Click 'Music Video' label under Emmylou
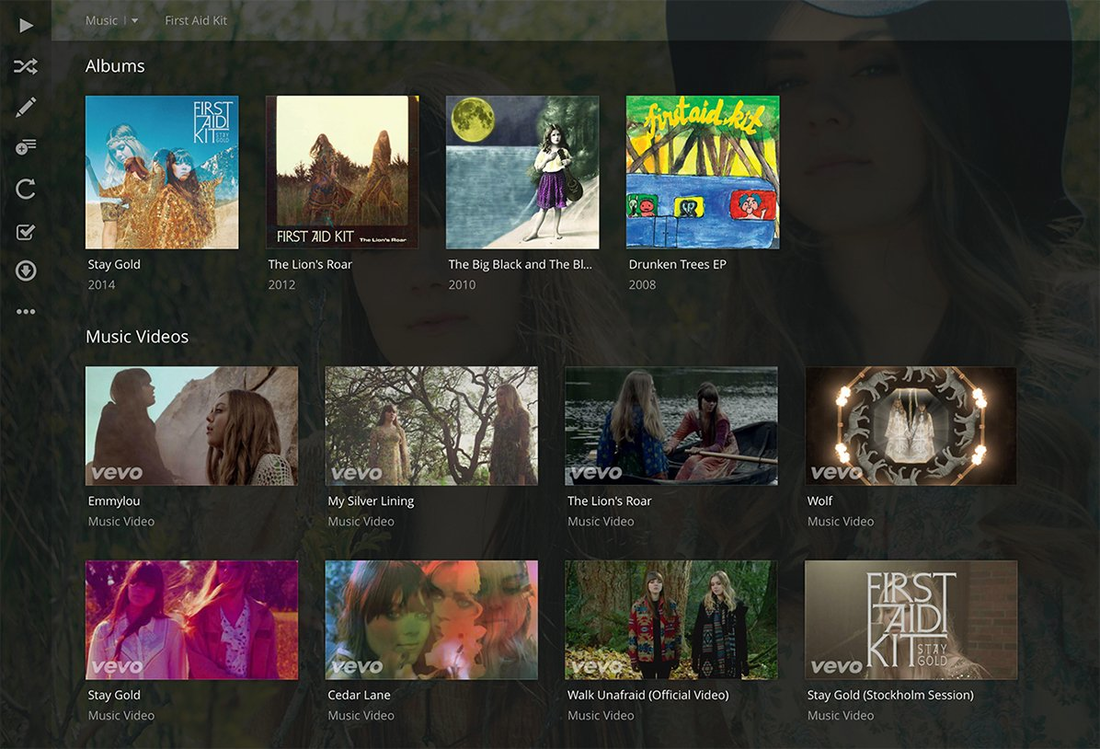Viewport: 1100px width, 749px height. point(121,521)
